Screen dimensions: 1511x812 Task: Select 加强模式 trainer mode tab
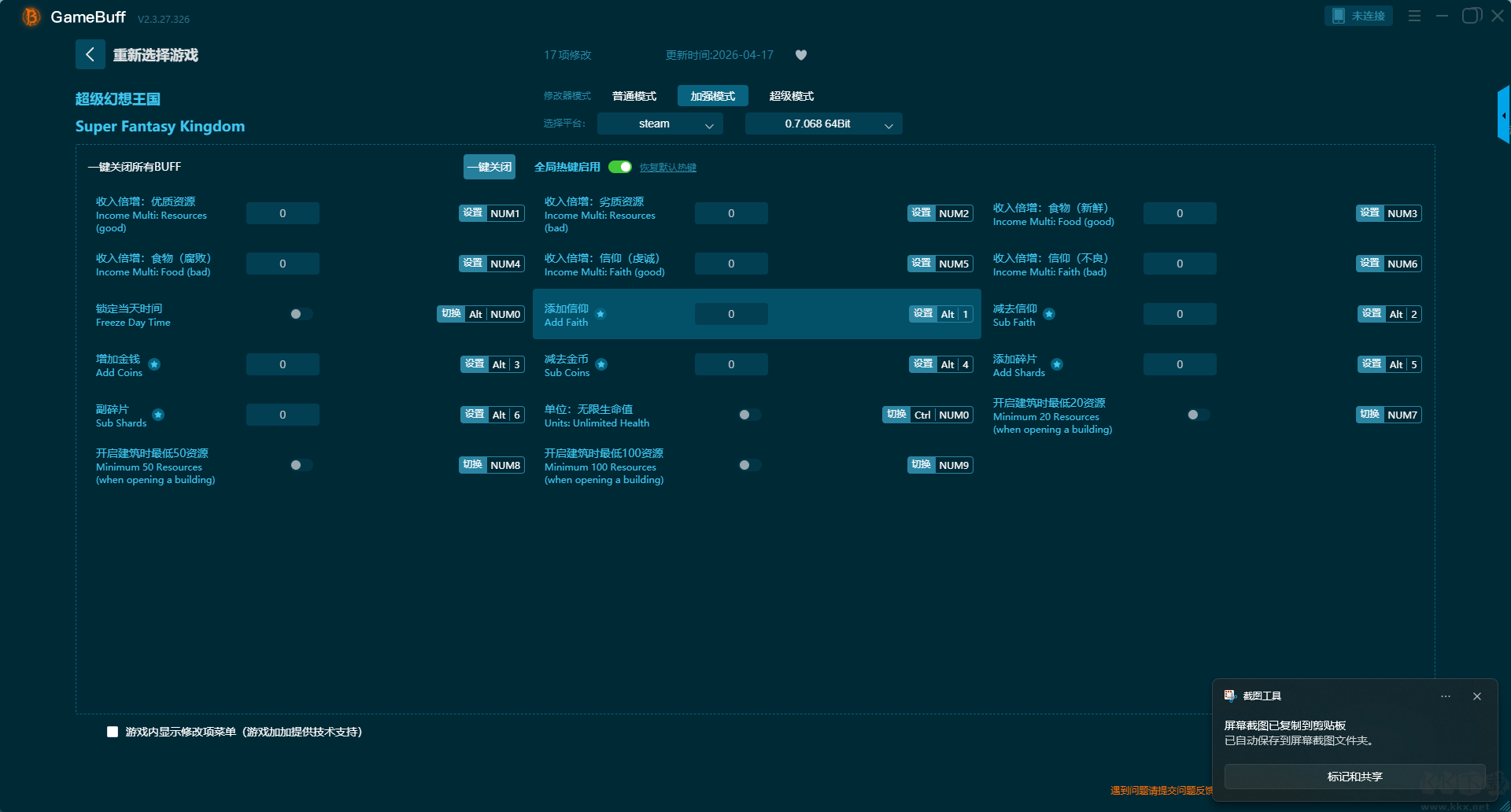click(713, 96)
